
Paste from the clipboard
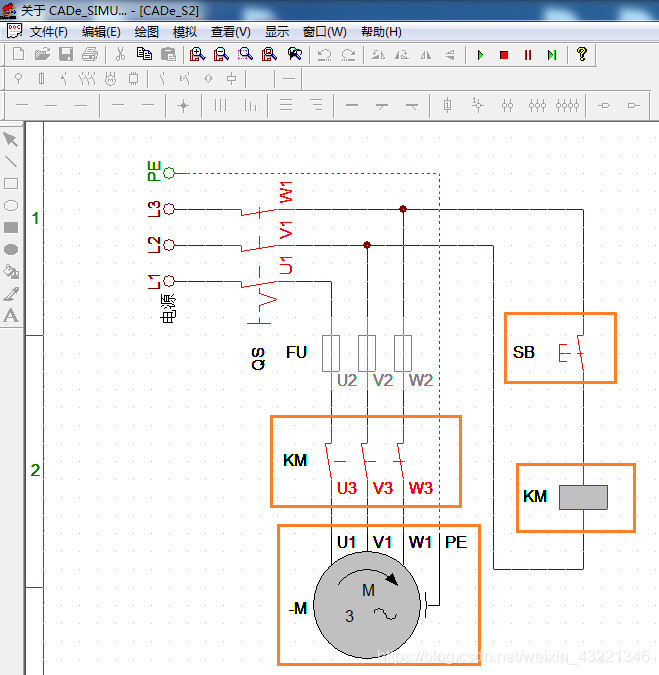[168, 55]
